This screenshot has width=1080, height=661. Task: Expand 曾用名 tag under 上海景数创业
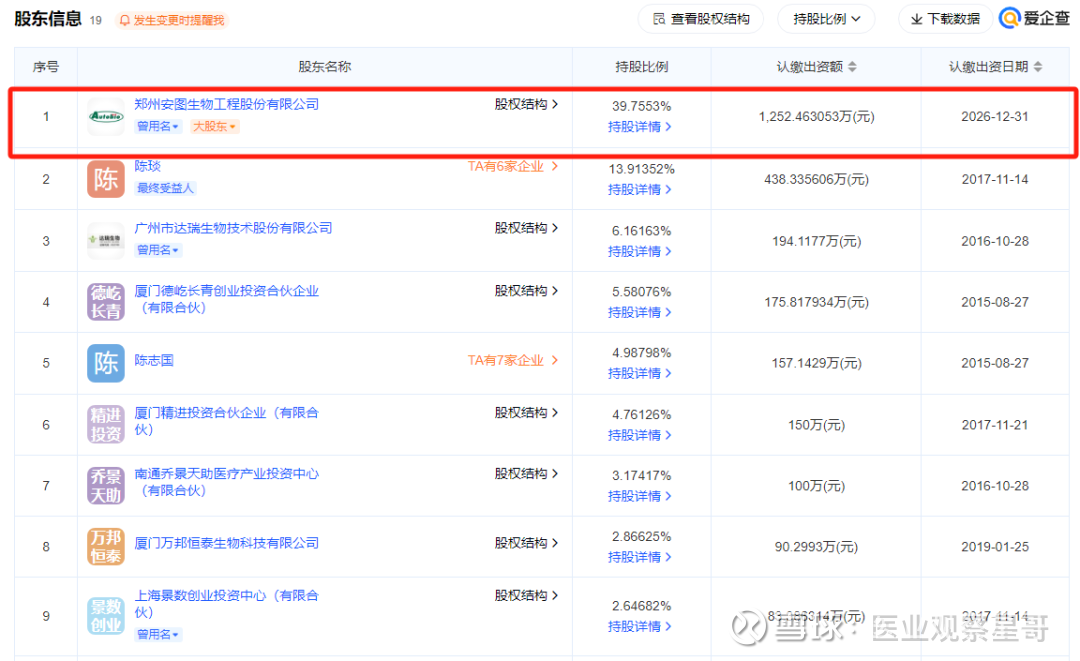158,634
